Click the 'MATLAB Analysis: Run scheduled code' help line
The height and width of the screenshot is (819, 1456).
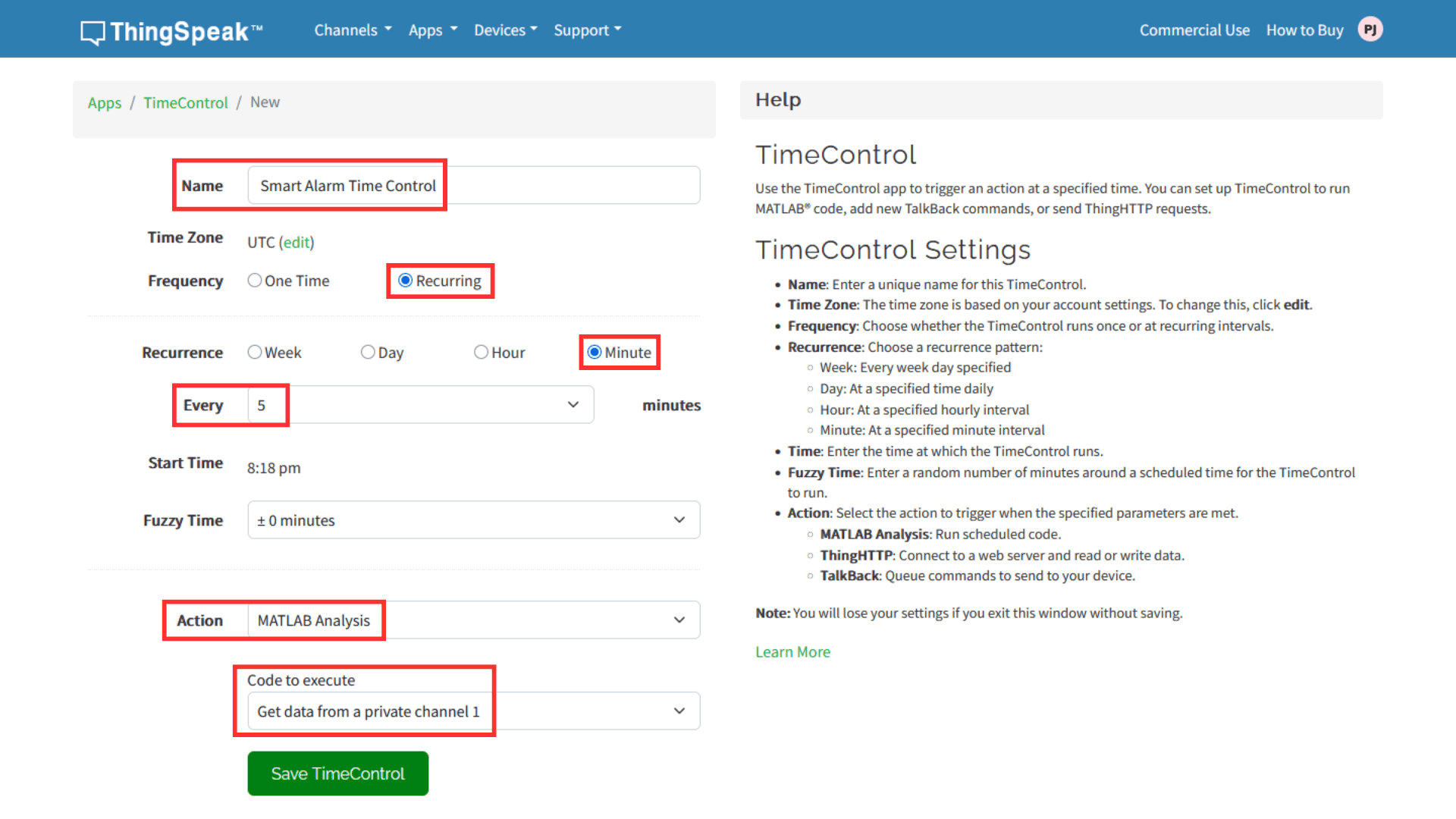[x=940, y=534]
